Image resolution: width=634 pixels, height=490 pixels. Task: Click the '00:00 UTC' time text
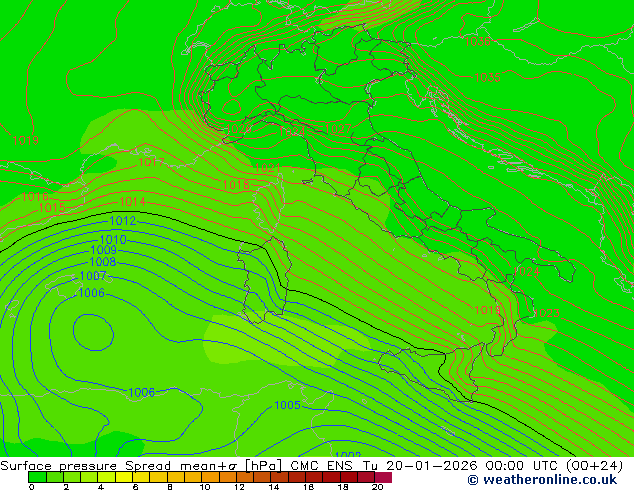click(521, 466)
